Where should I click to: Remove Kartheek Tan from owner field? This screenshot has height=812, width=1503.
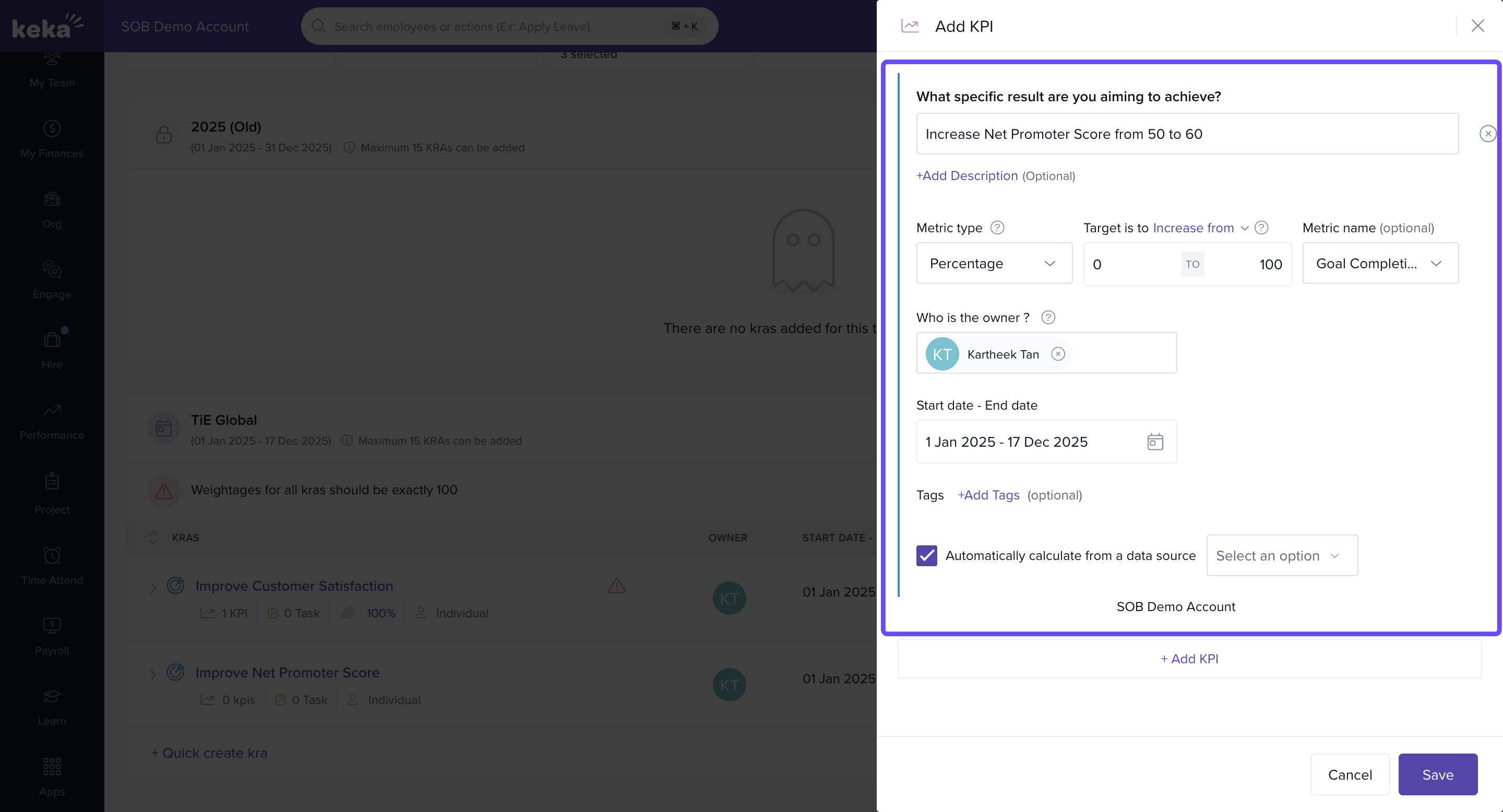pos(1058,354)
